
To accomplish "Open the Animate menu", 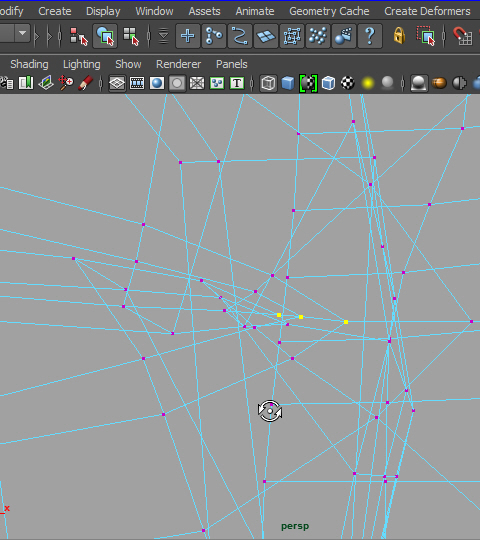I will click(255, 11).
